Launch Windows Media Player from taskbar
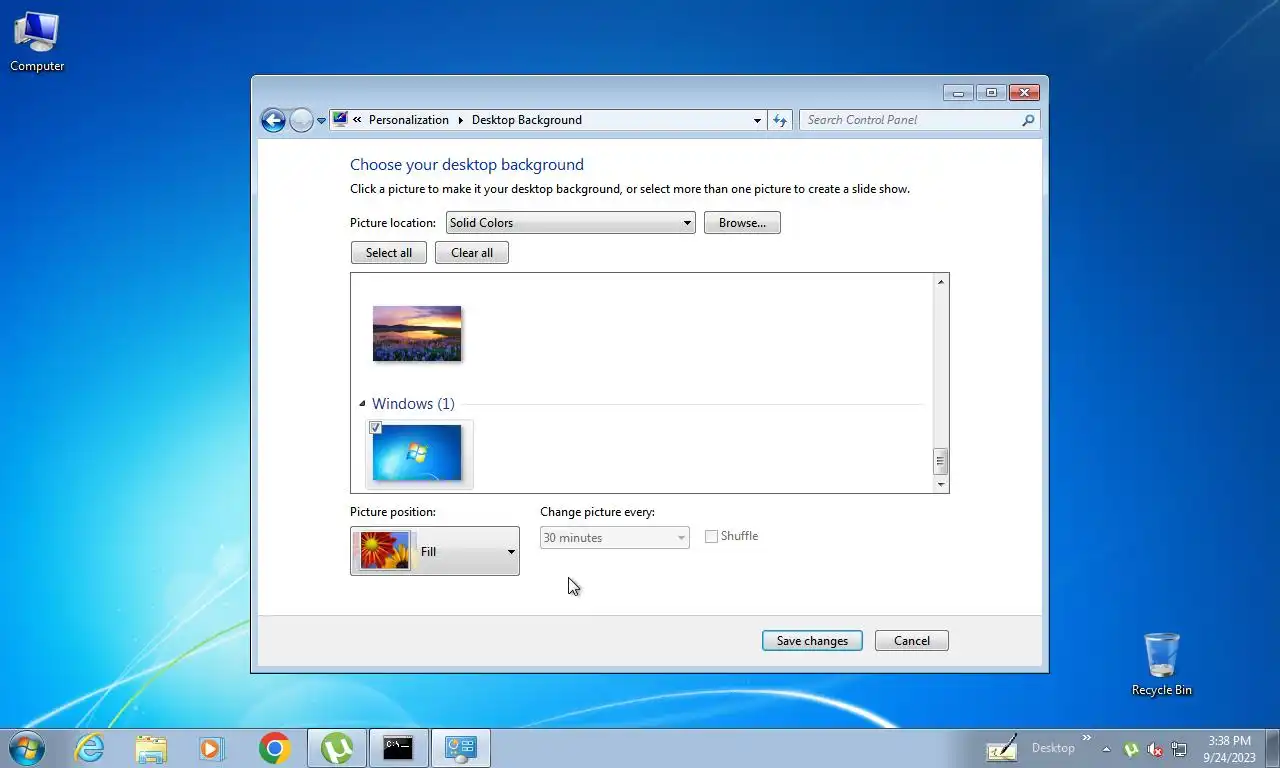1280x768 pixels. pos(212,748)
